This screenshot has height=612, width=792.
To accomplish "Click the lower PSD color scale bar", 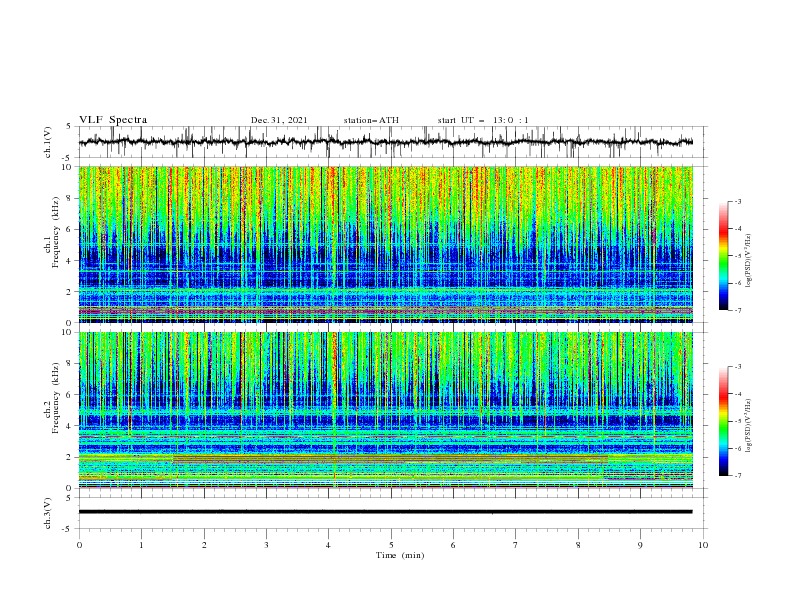I will (x=723, y=421).
